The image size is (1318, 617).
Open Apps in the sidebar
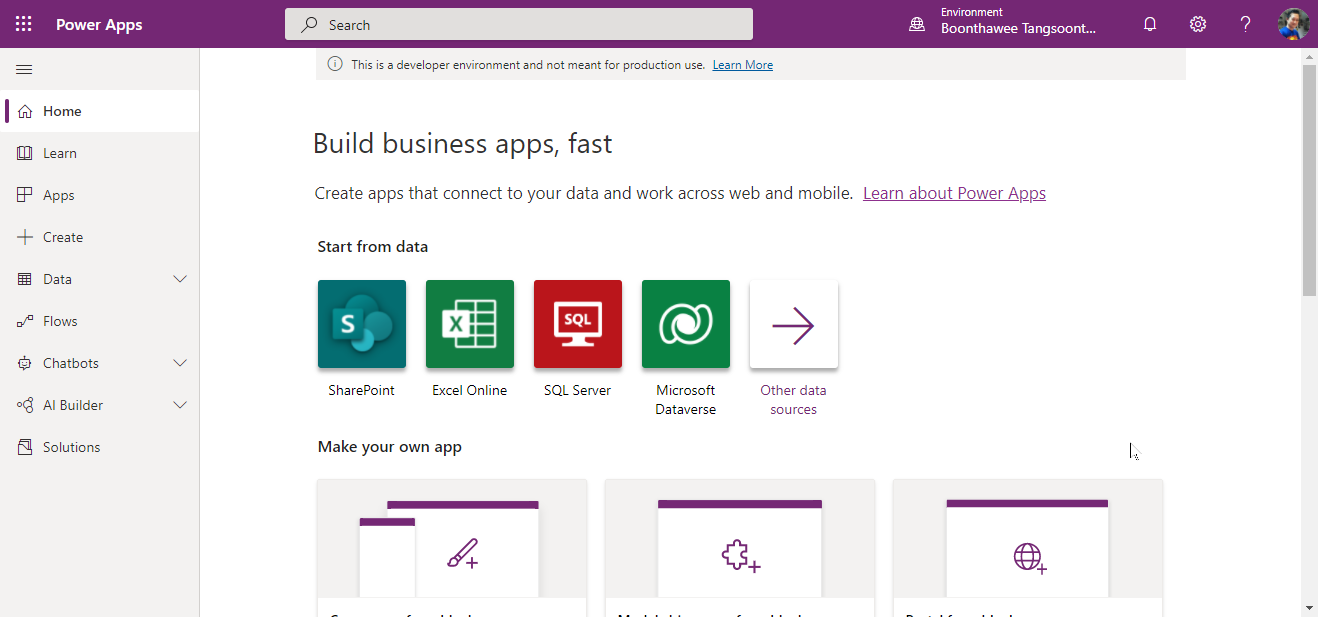tap(100, 195)
